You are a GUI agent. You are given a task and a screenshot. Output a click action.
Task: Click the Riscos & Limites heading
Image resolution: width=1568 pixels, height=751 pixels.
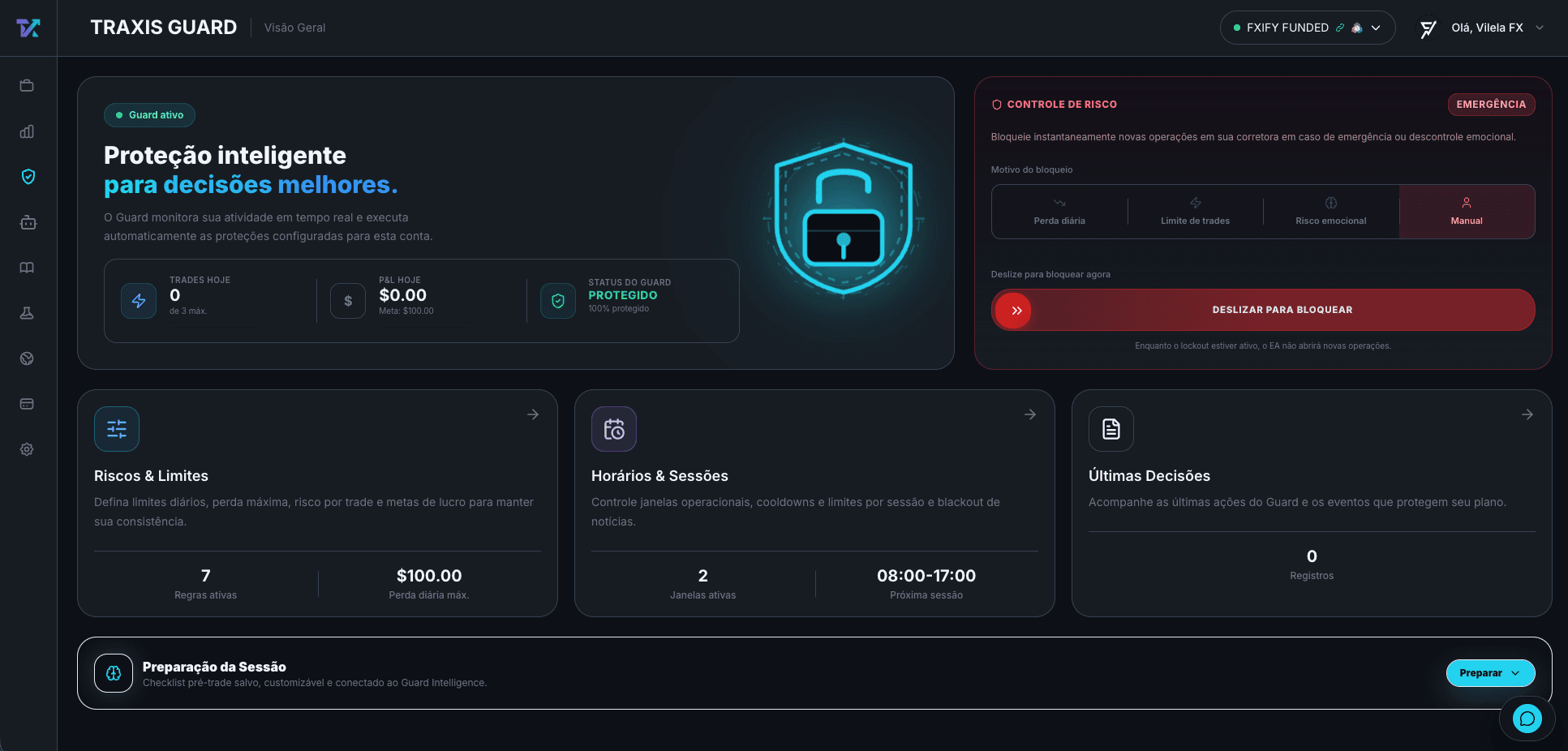(x=151, y=476)
